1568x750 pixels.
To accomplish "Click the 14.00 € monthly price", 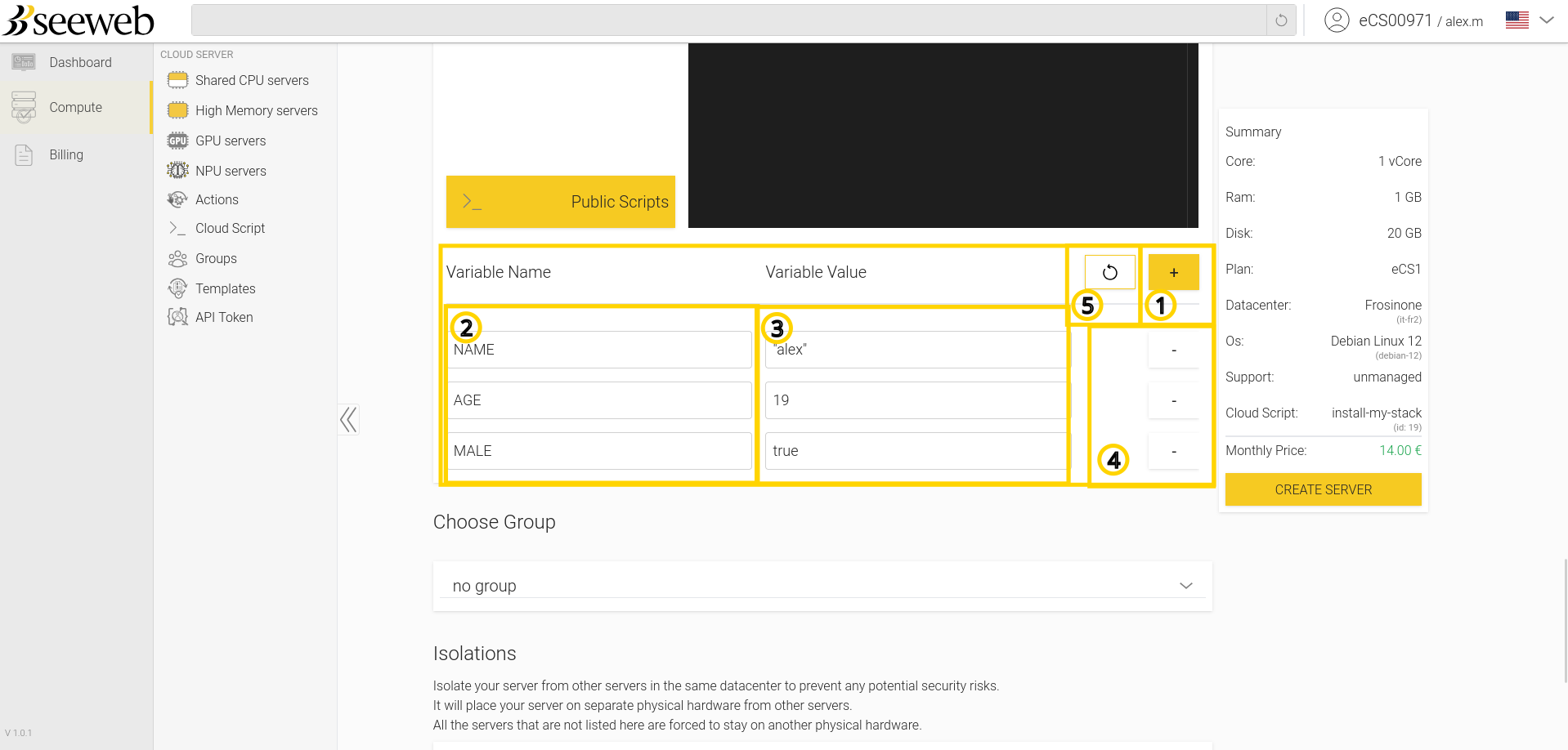I will click(1400, 450).
